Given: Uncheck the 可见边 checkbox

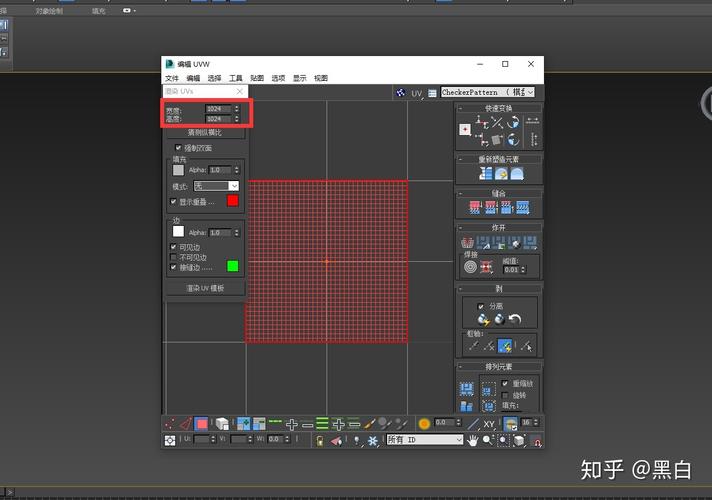Looking at the screenshot, I should click(174, 247).
